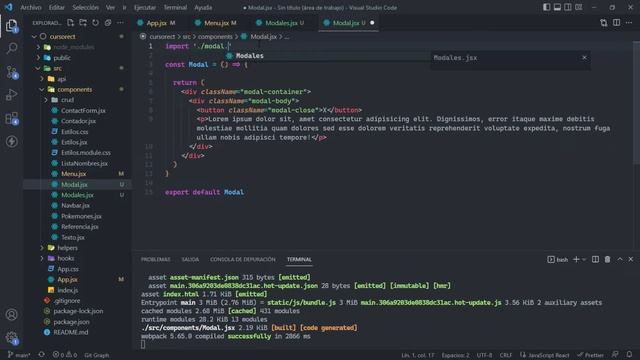The height and width of the screenshot is (360, 640).
Task: Split the terminal panel
Action: coord(595,260)
